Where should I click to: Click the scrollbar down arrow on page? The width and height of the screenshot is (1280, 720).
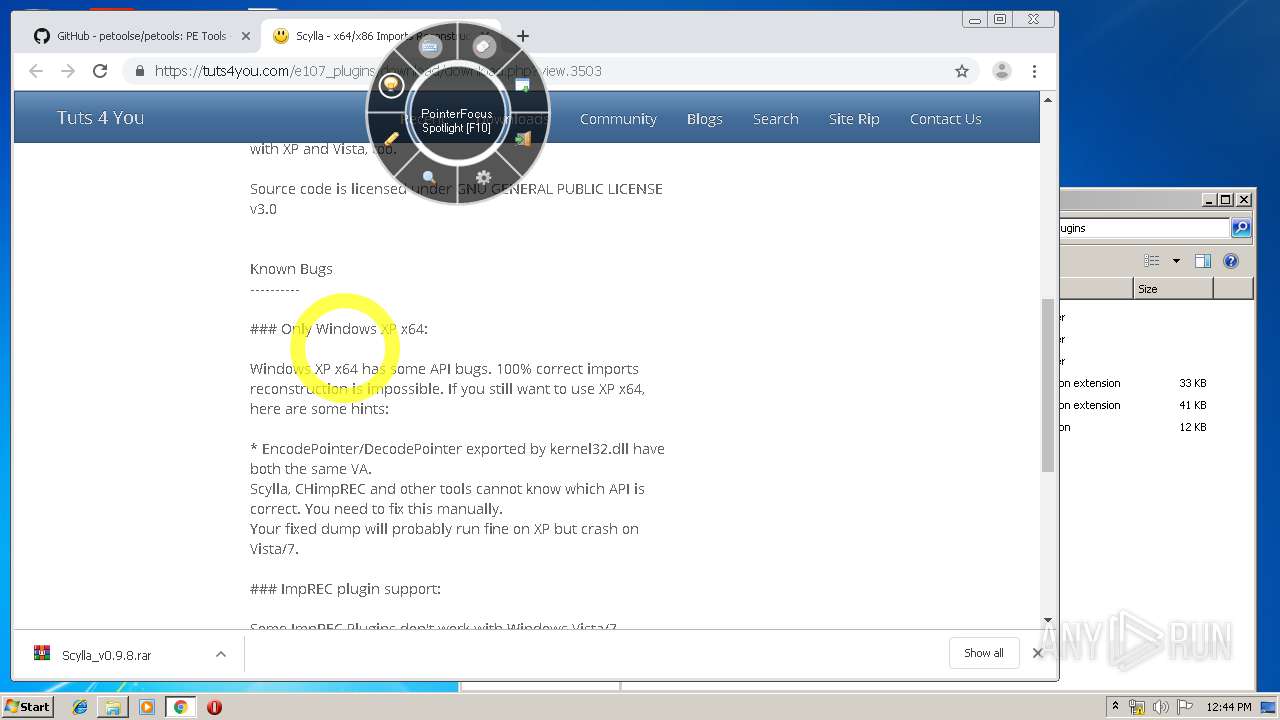click(x=1048, y=621)
